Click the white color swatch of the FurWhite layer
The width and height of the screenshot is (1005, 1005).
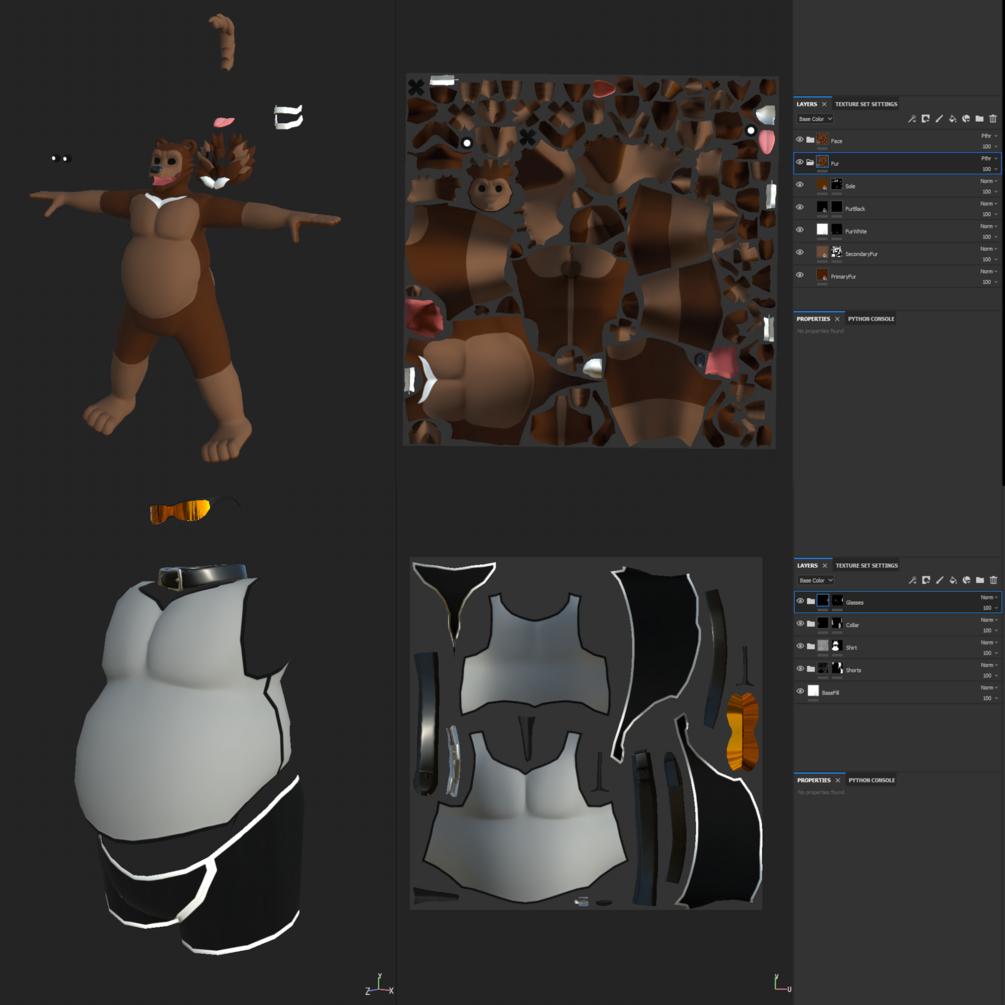pyautogui.click(x=822, y=229)
